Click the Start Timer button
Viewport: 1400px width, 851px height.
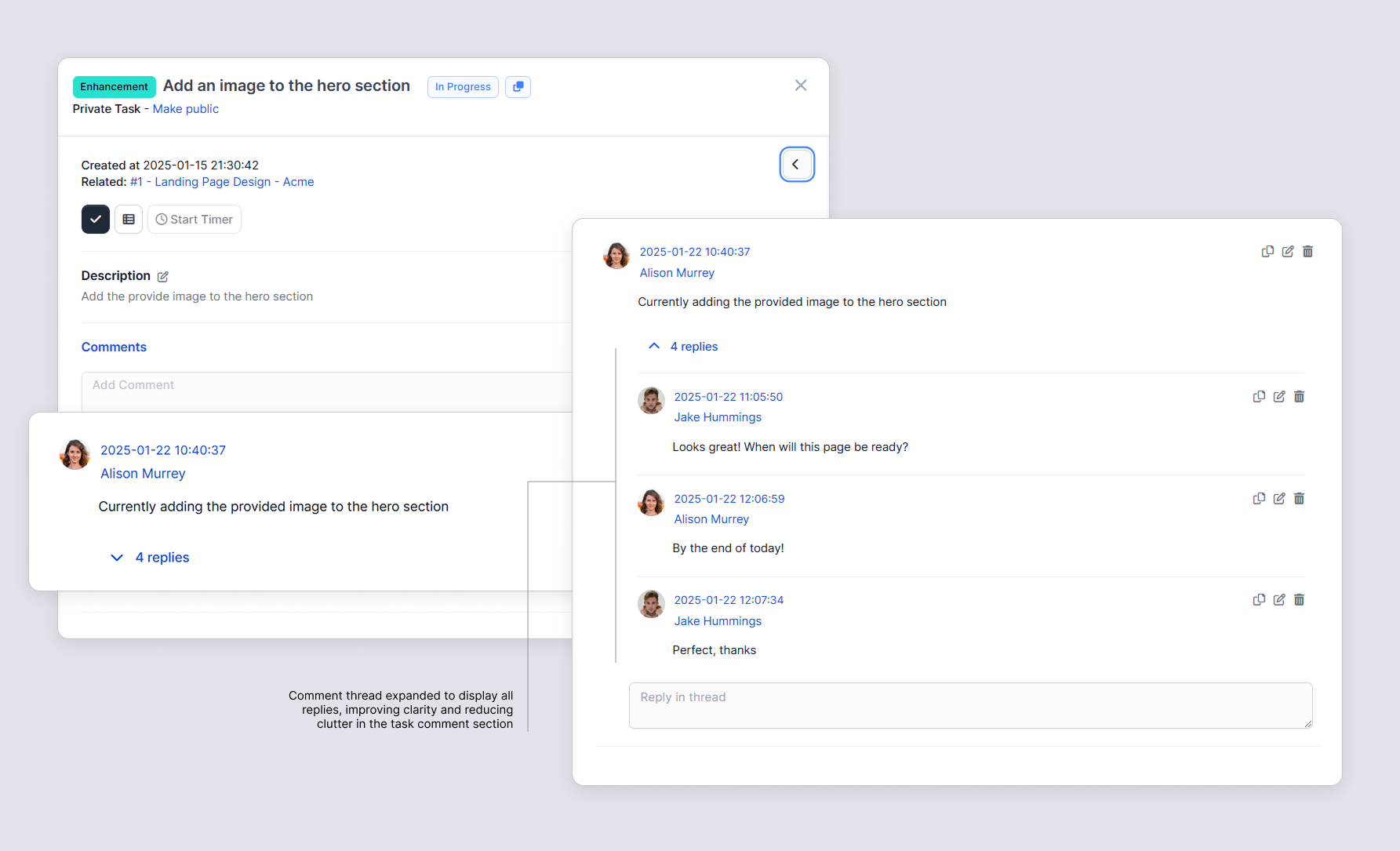click(x=195, y=220)
